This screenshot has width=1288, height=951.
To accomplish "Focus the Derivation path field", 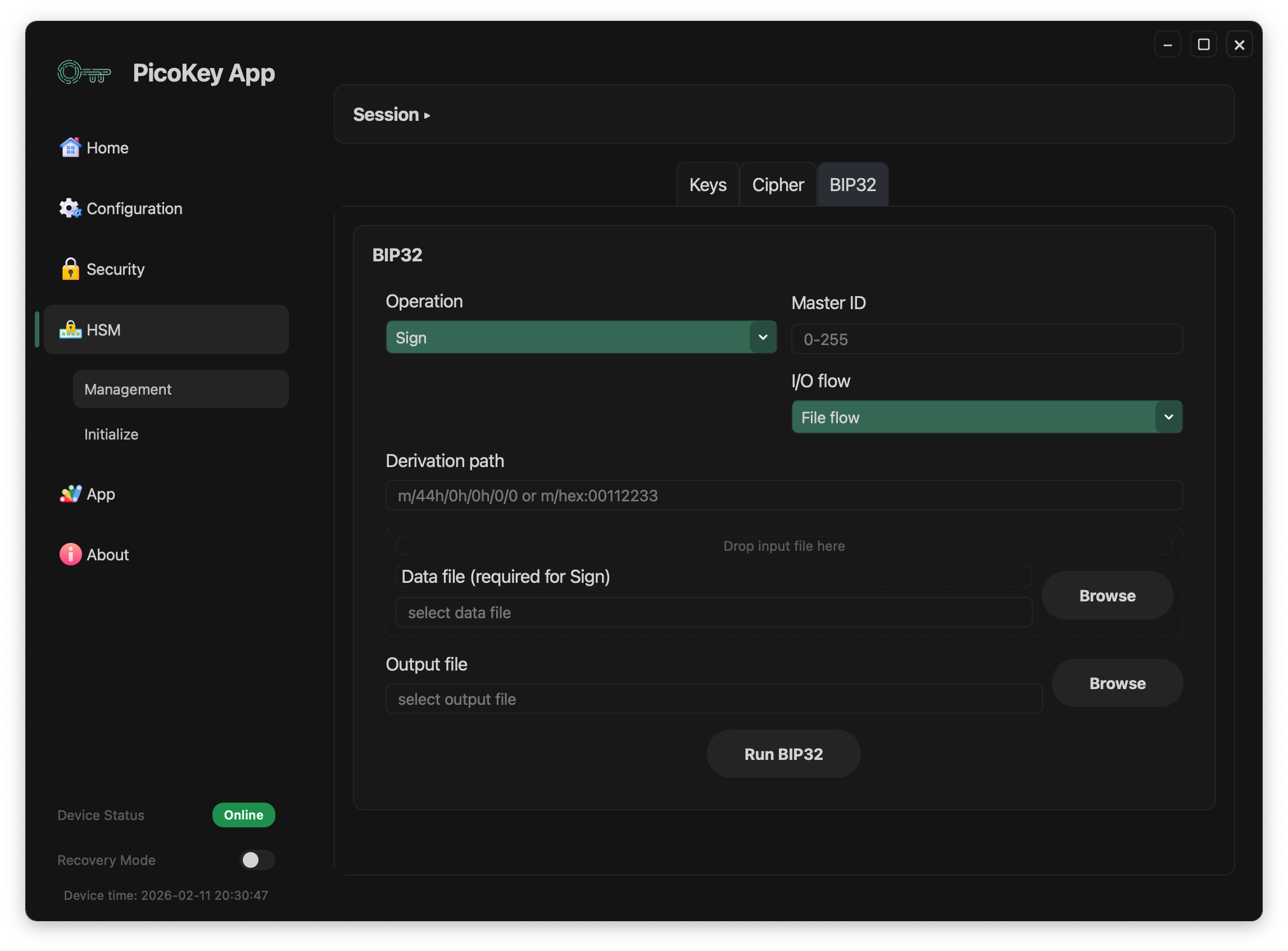I will [783, 496].
